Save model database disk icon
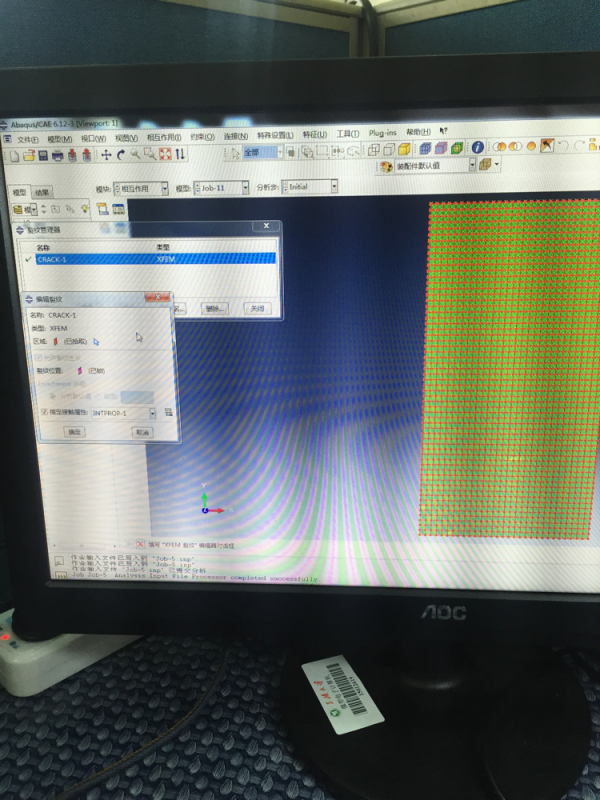Screen dimensions: 600x800 click(43, 156)
